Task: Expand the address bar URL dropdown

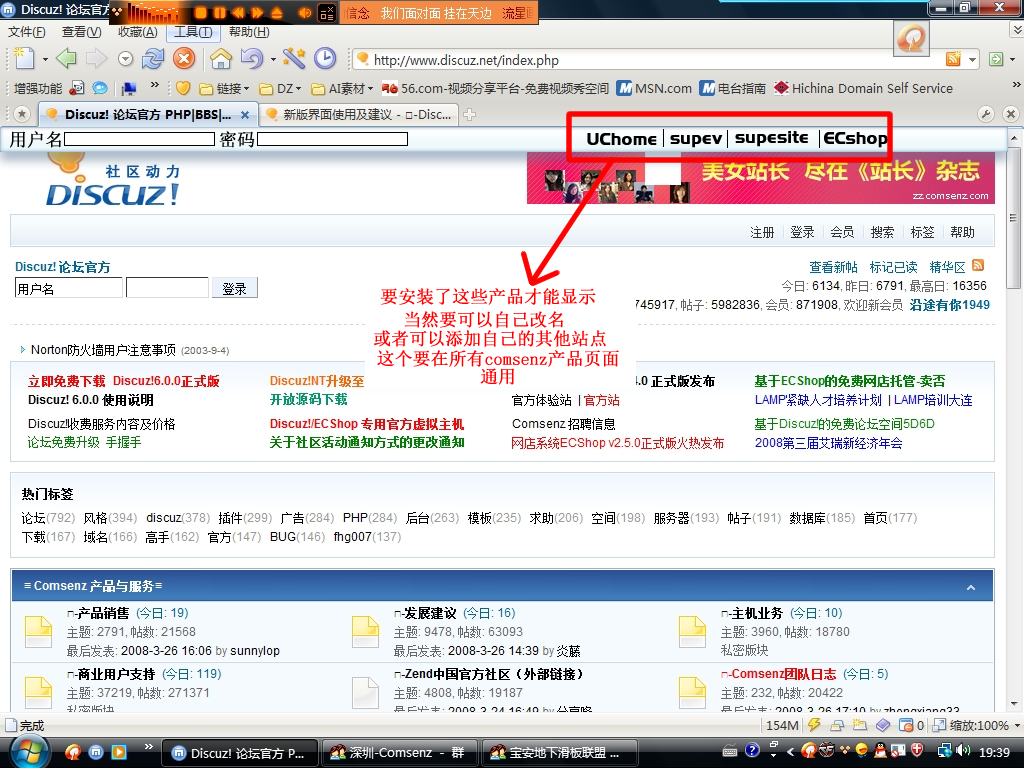Action: [972, 59]
